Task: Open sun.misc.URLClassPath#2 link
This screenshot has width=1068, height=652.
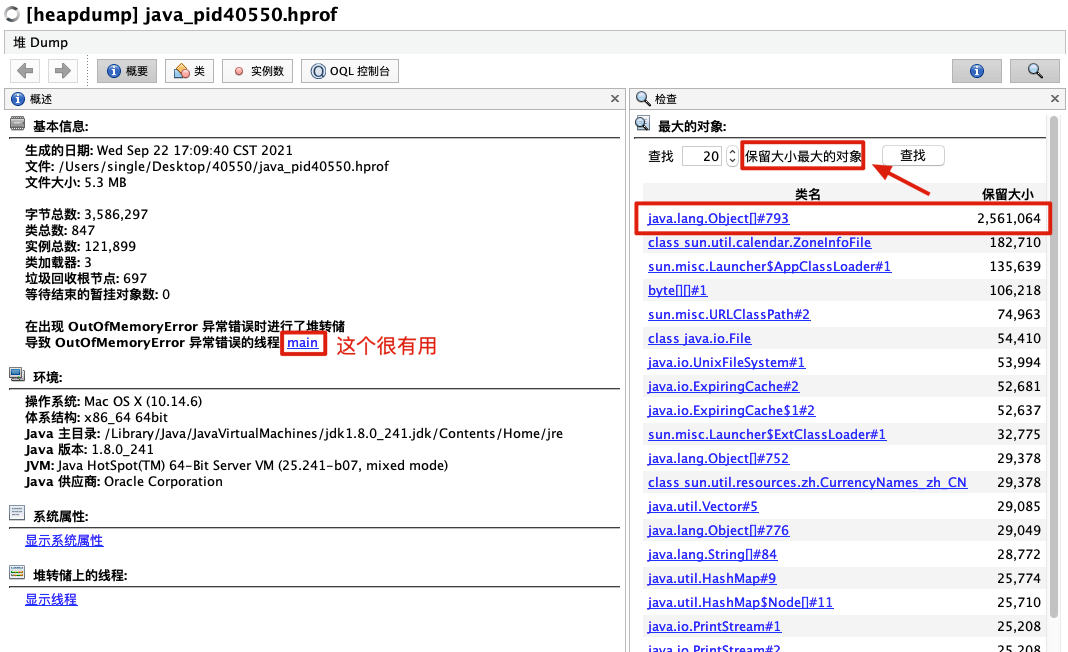Action: pyautogui.click(x=729, y=315)
